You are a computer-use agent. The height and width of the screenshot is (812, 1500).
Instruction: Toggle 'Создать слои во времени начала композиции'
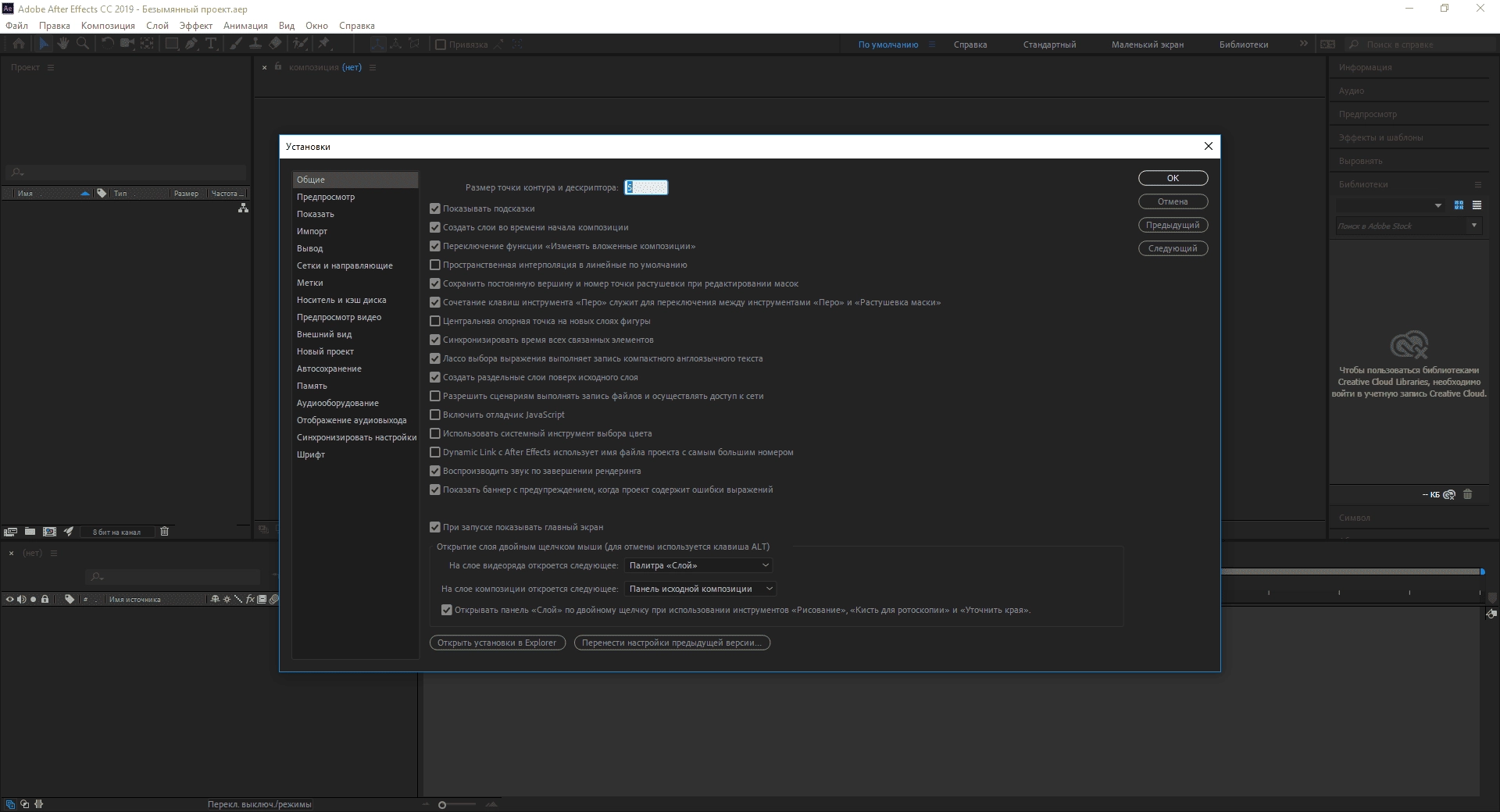[x=435, y=227]
